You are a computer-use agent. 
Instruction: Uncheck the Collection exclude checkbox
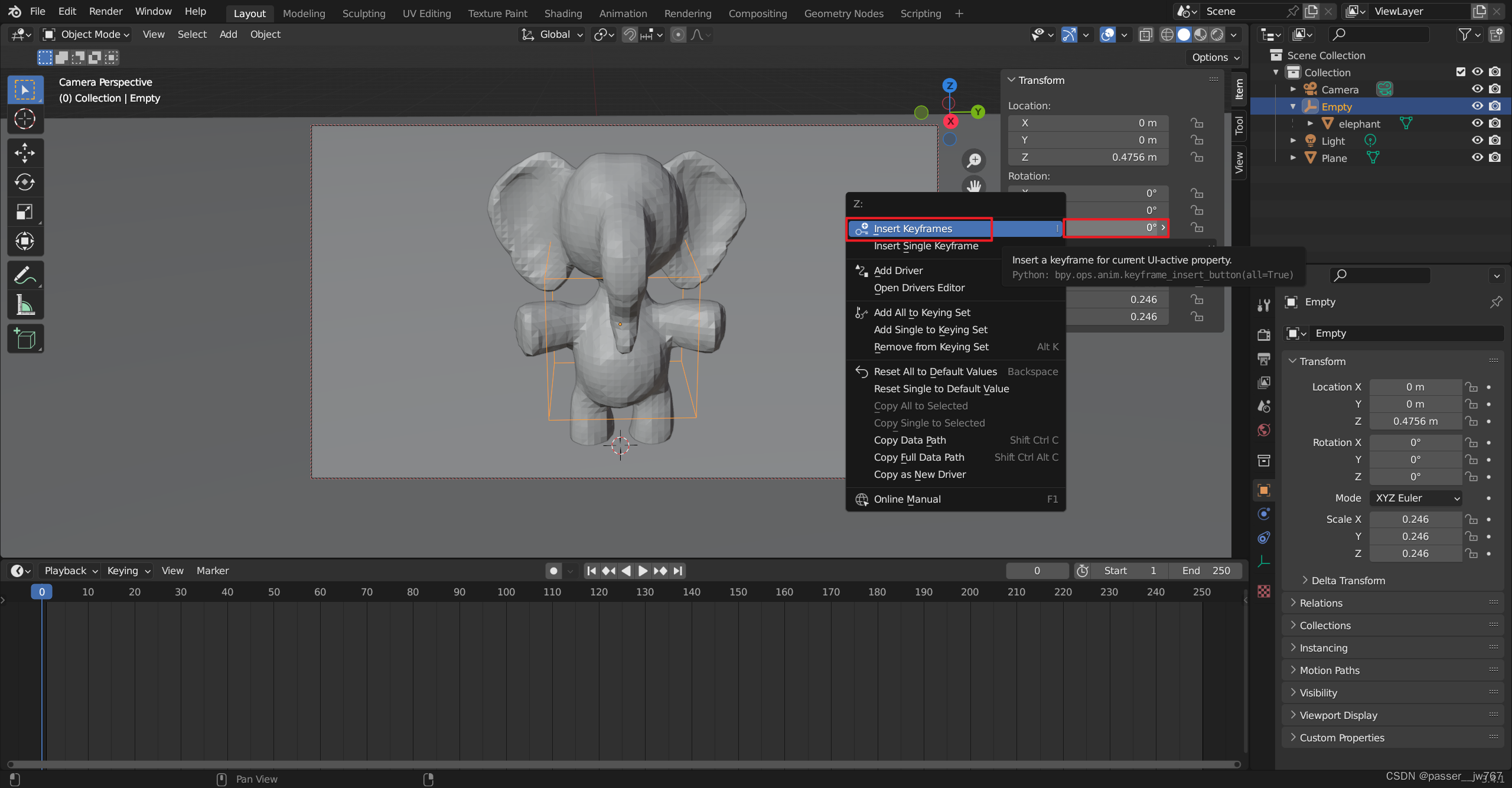coord(1461,72)
